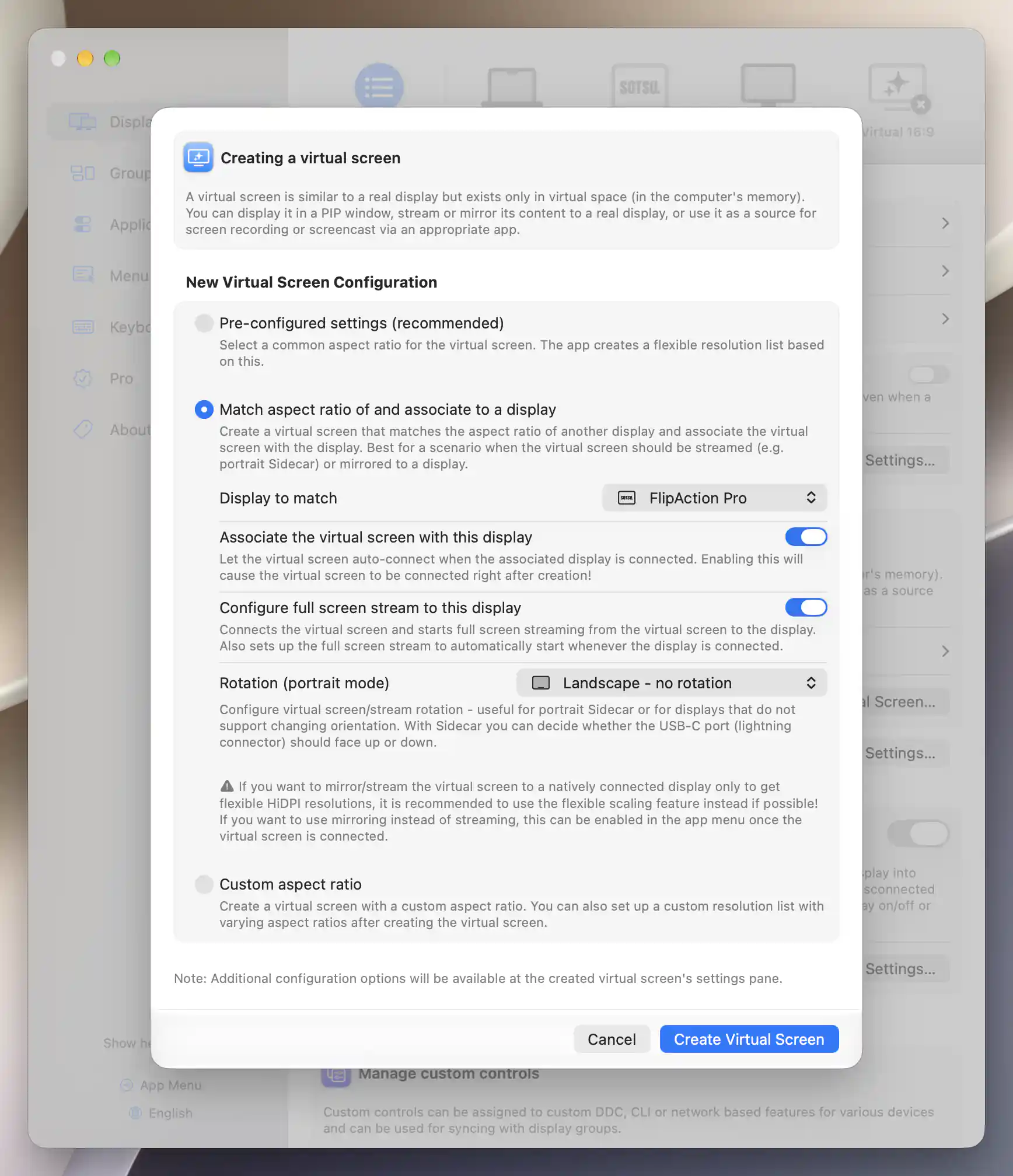
Task: Click read-only text "Display to match"
Action: point(278,498)
